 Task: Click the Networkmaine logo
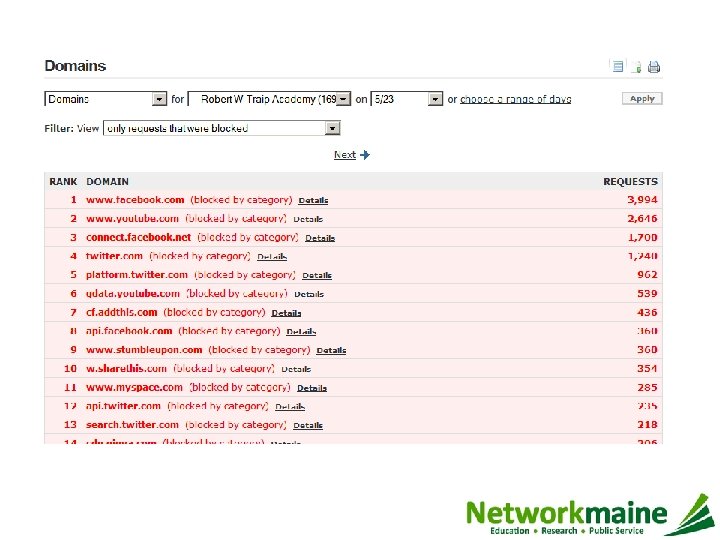pos(591,515)
